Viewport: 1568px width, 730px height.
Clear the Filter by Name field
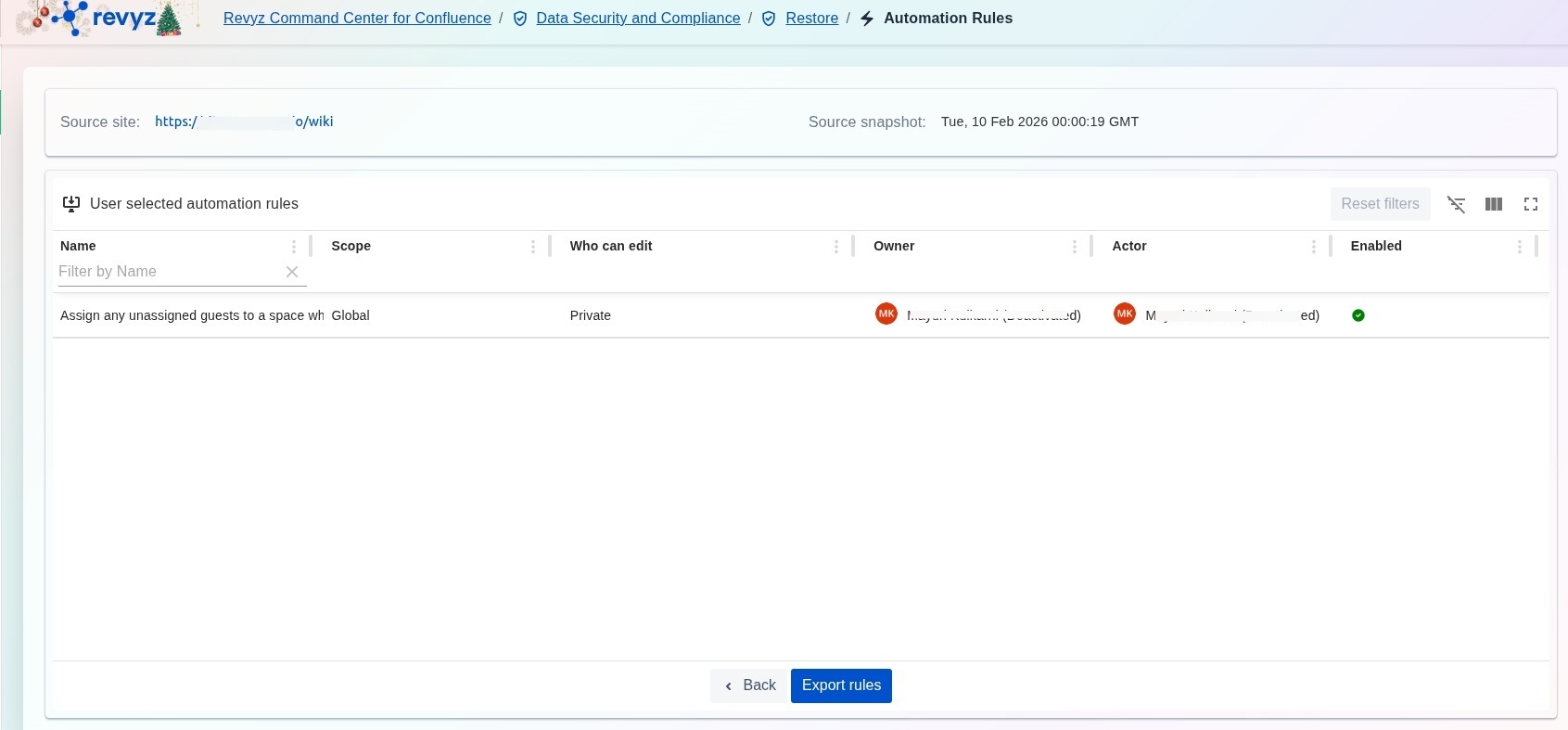[292, 272]
